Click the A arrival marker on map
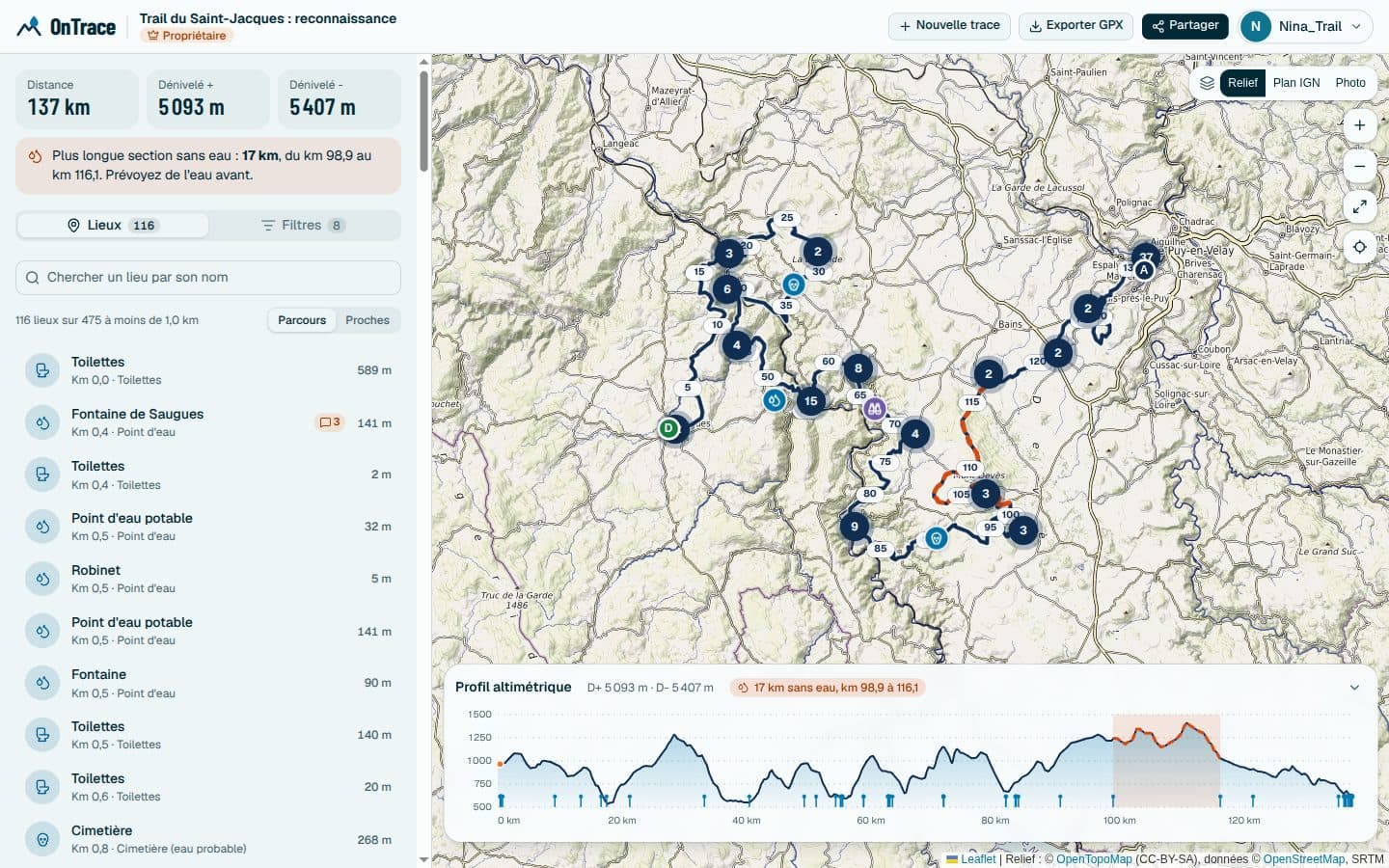1389x868 pixels. coord(1144,270)
